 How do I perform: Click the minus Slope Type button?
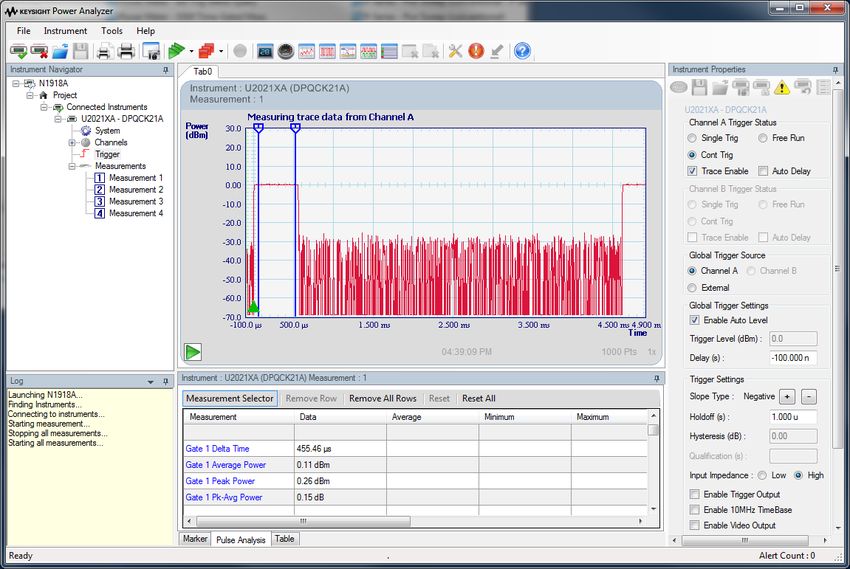pos(809,397)
